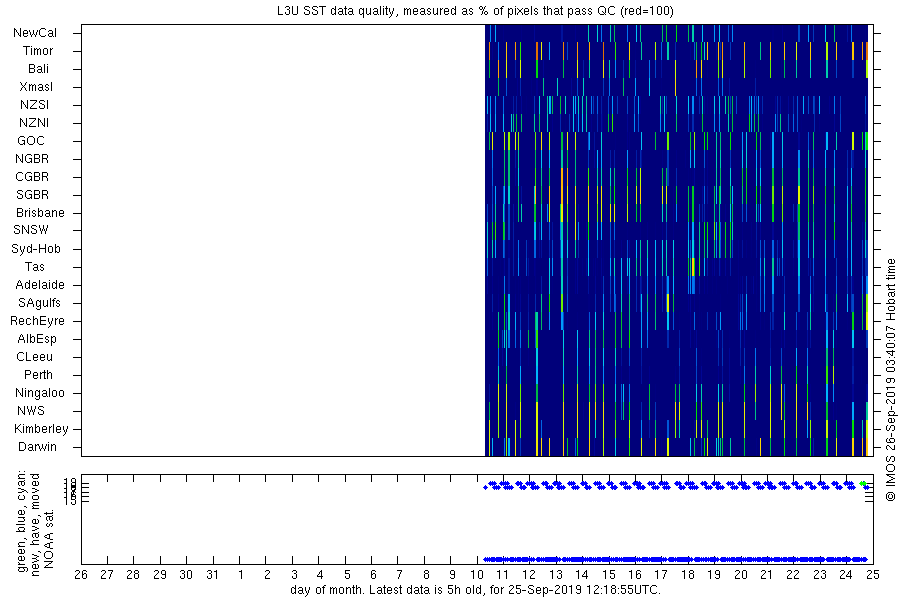Click day 21 on the time axis

pyautogui.click(x=767, y=575)
